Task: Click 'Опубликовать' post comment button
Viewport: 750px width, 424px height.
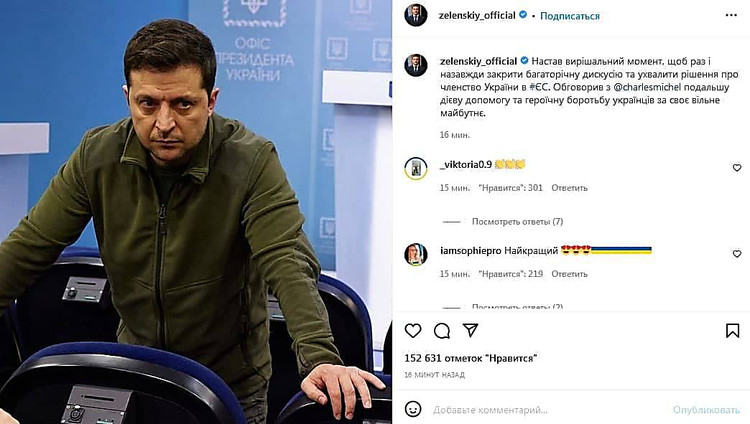Action: click(x=706, y=410)
